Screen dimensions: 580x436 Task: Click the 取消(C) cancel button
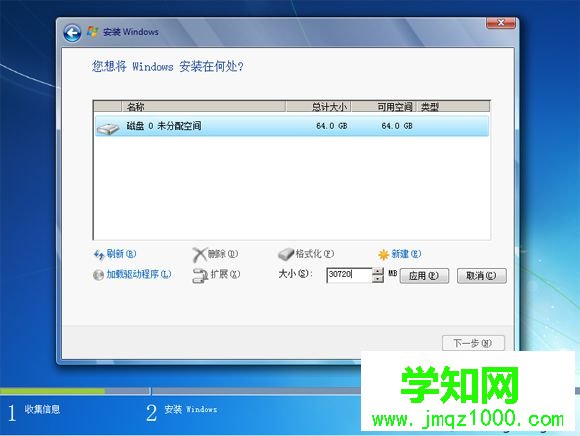(x=481, y=276)
